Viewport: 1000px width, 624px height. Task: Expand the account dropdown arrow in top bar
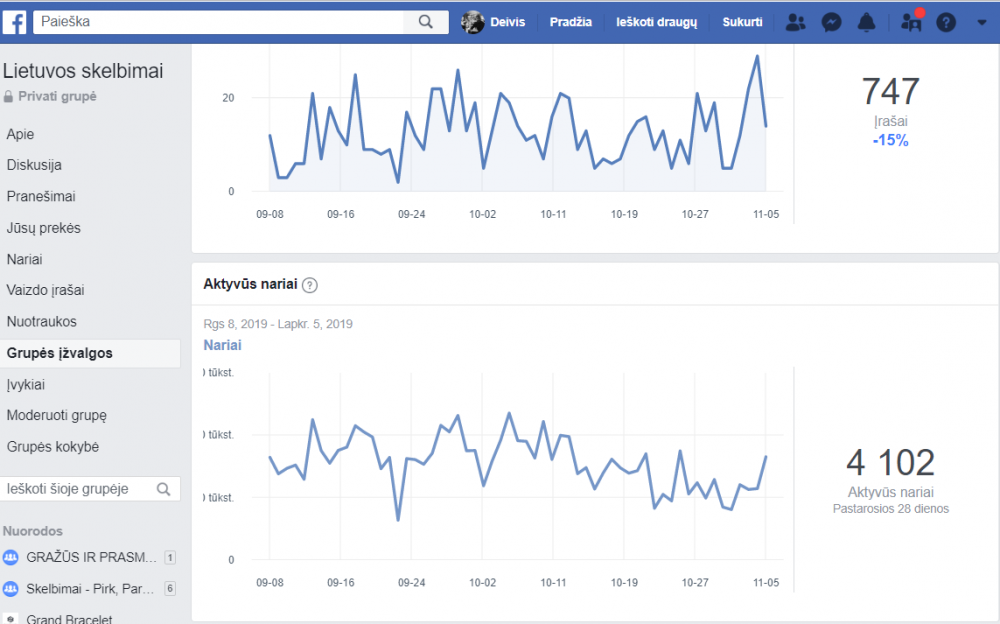click(982, 22)
